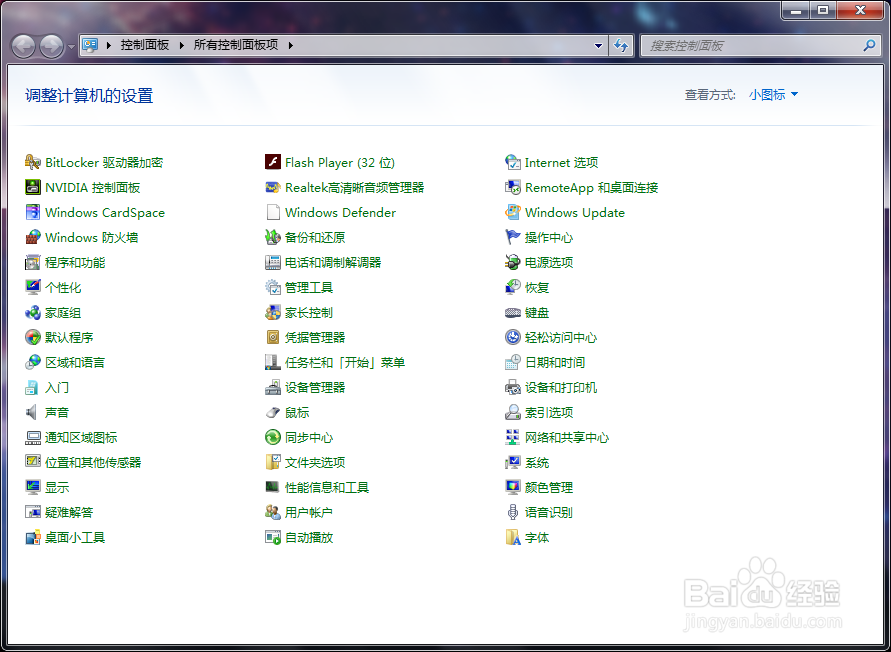Click the 鼠标 mouse icon

(x=273, y=413)
